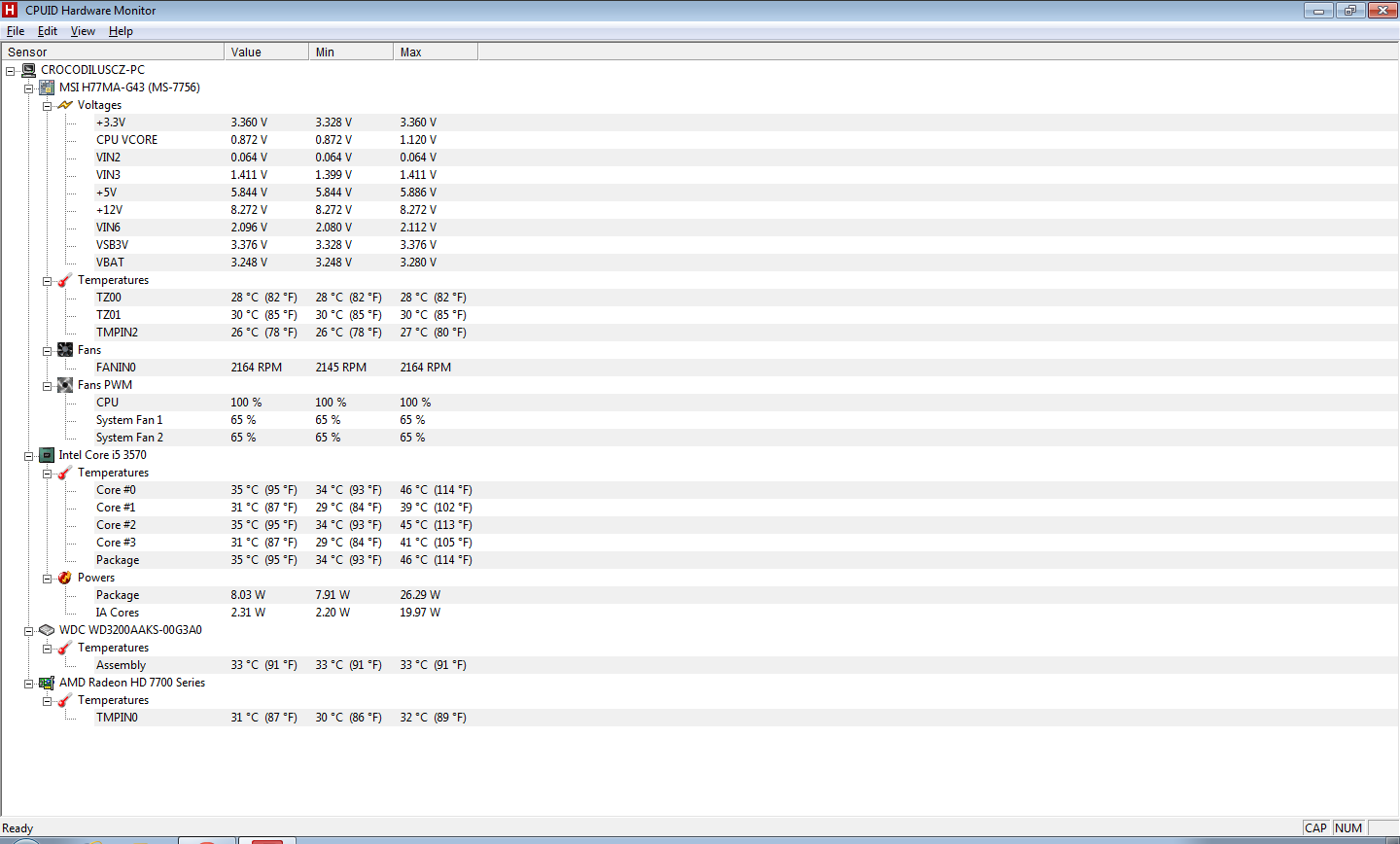Click the Max column header
This screenshot has width=1400, height=844.
coord(436,52)
